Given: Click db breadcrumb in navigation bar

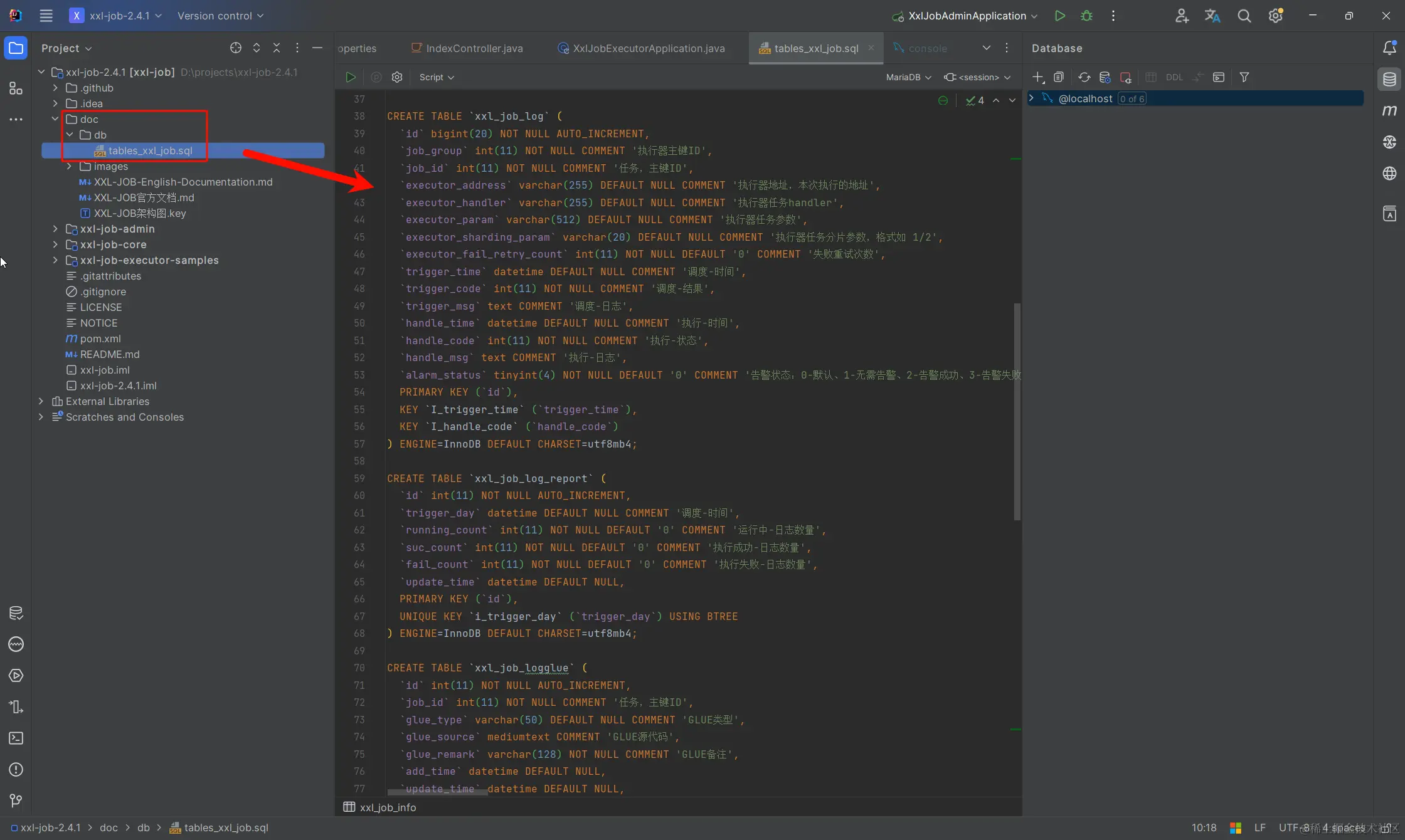Looking at the screenshot, I should click(144, 827).
